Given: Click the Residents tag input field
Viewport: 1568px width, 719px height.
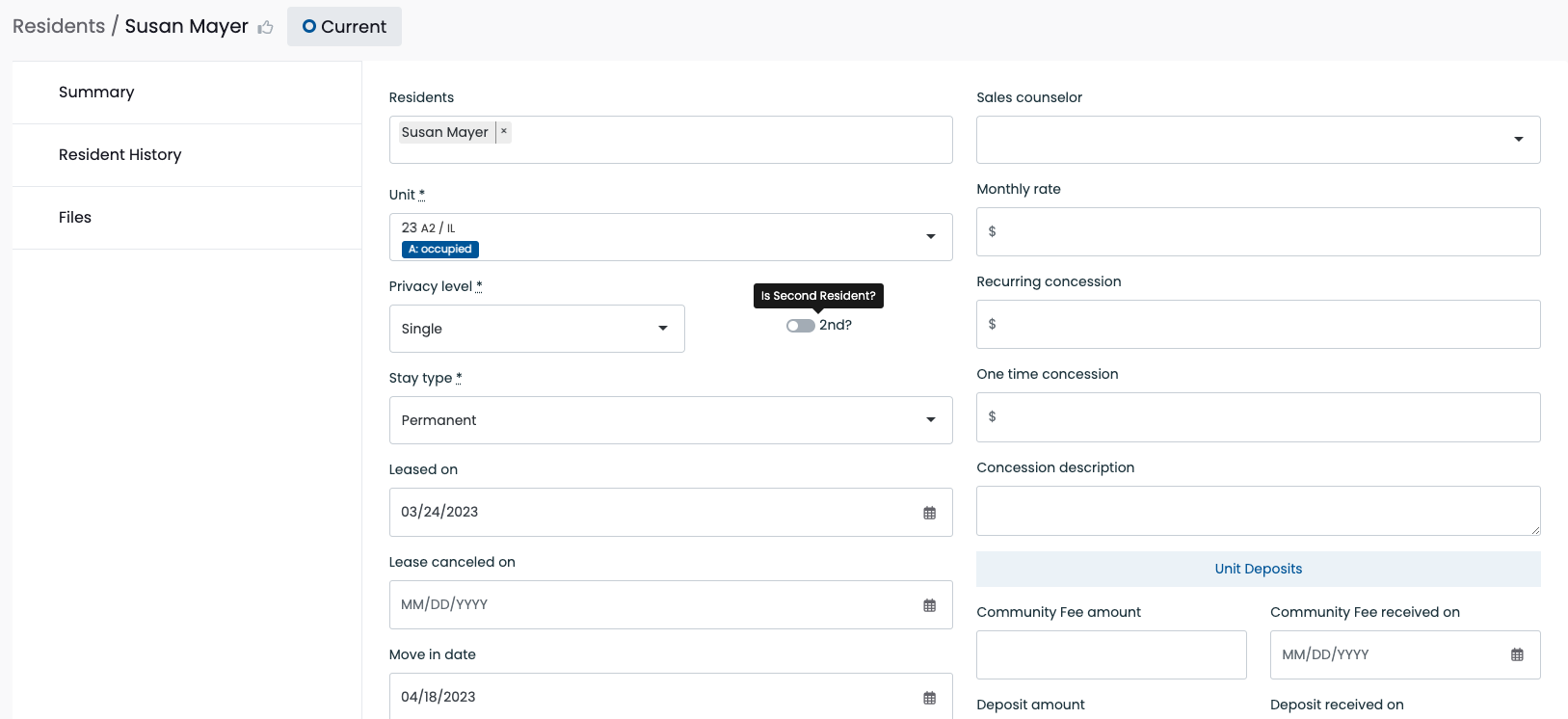Looking at the screenshot, I should [671, 140].
